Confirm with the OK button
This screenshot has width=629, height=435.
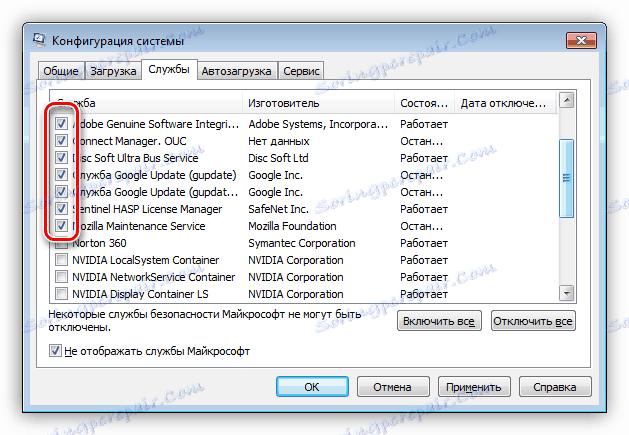coord(312,387)
